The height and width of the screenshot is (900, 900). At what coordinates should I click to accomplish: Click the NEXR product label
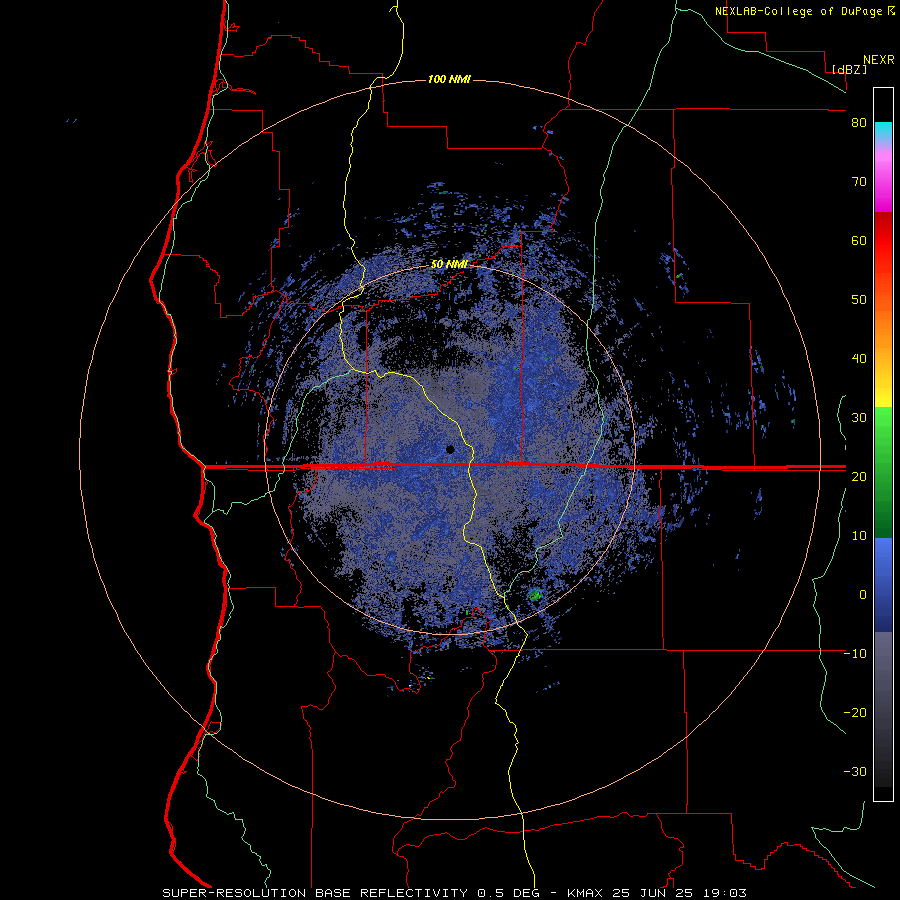(x=878, y=60)
